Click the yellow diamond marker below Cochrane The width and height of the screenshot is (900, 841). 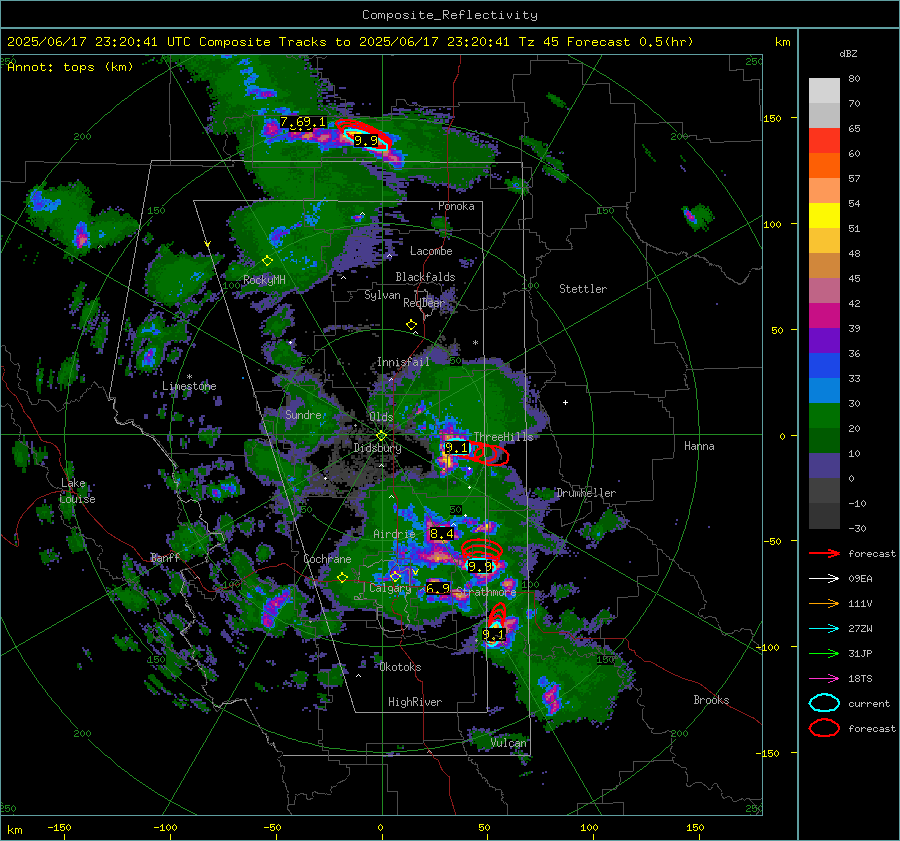click(x=342, y=578)
